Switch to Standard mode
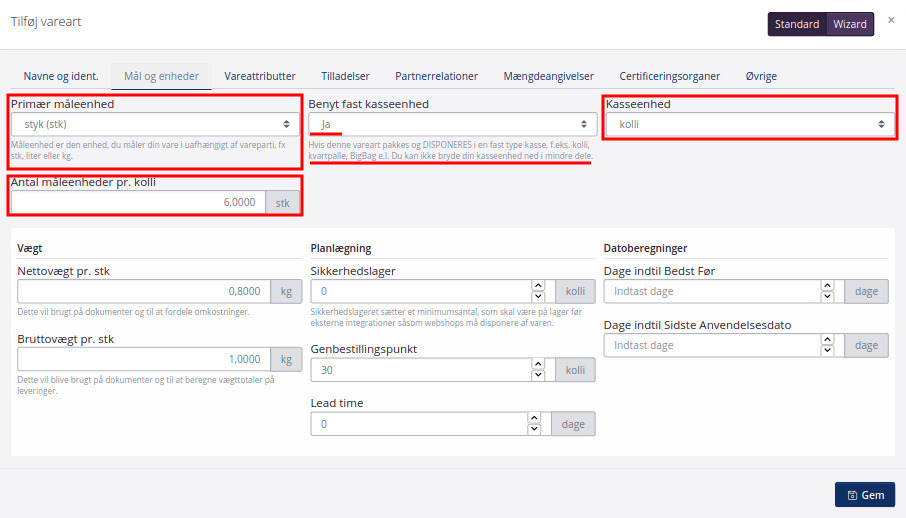The width and height of the screenshot is (906, 518). tap(797, 24)
